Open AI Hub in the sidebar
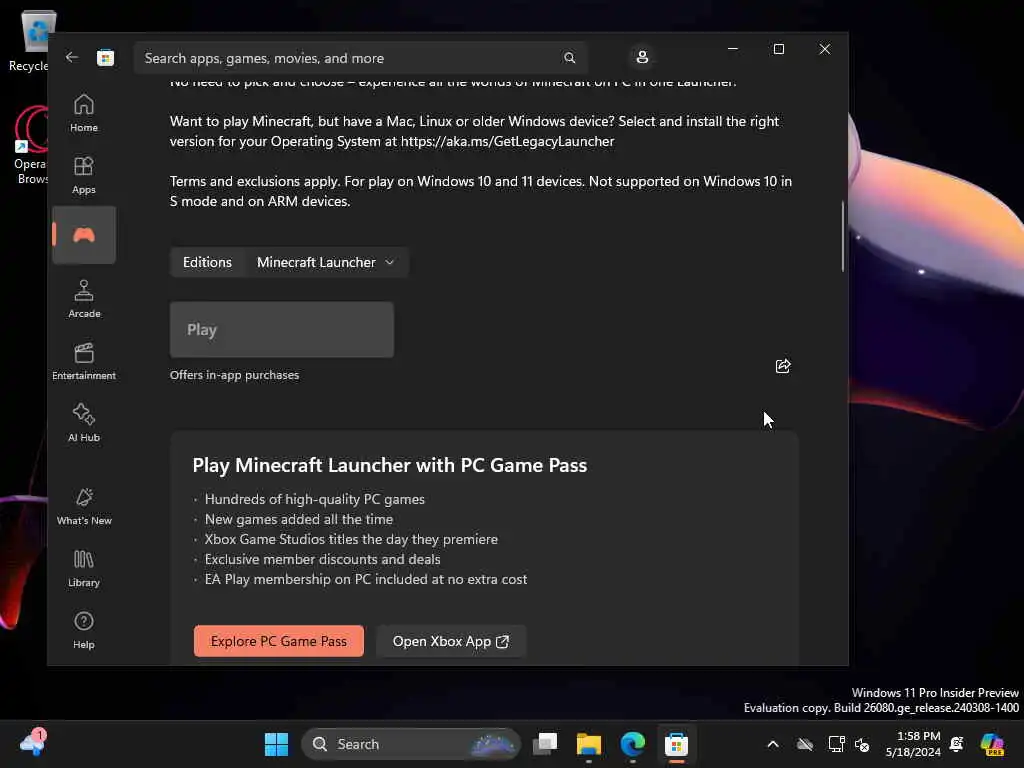Screen dimensions: 1024x768 [84, 423]
